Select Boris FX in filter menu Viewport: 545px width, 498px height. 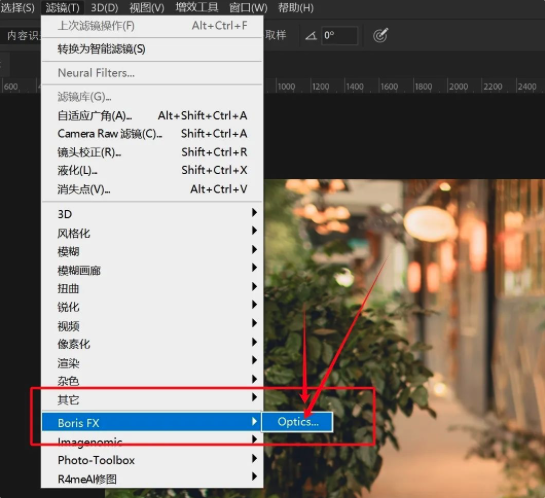[x=152, y=422]
